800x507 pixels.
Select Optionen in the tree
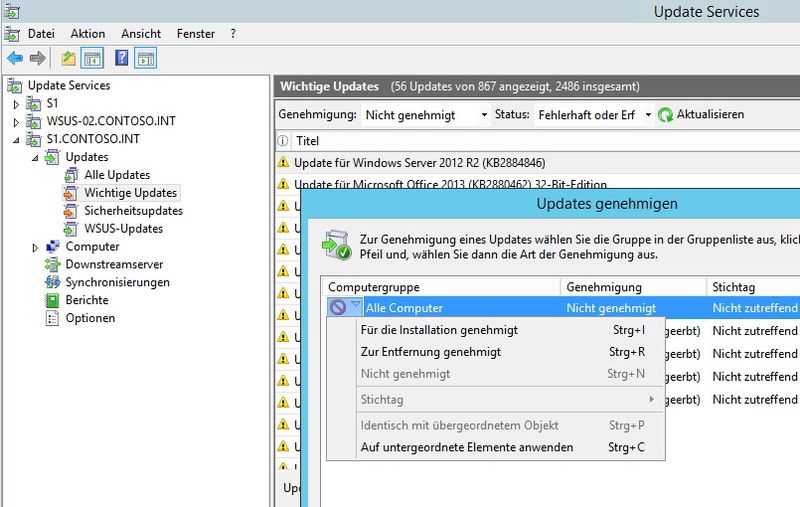[90, 318]
